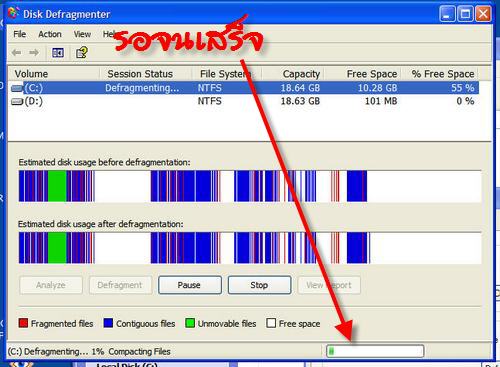Click the Defragment button

point(120,285)
